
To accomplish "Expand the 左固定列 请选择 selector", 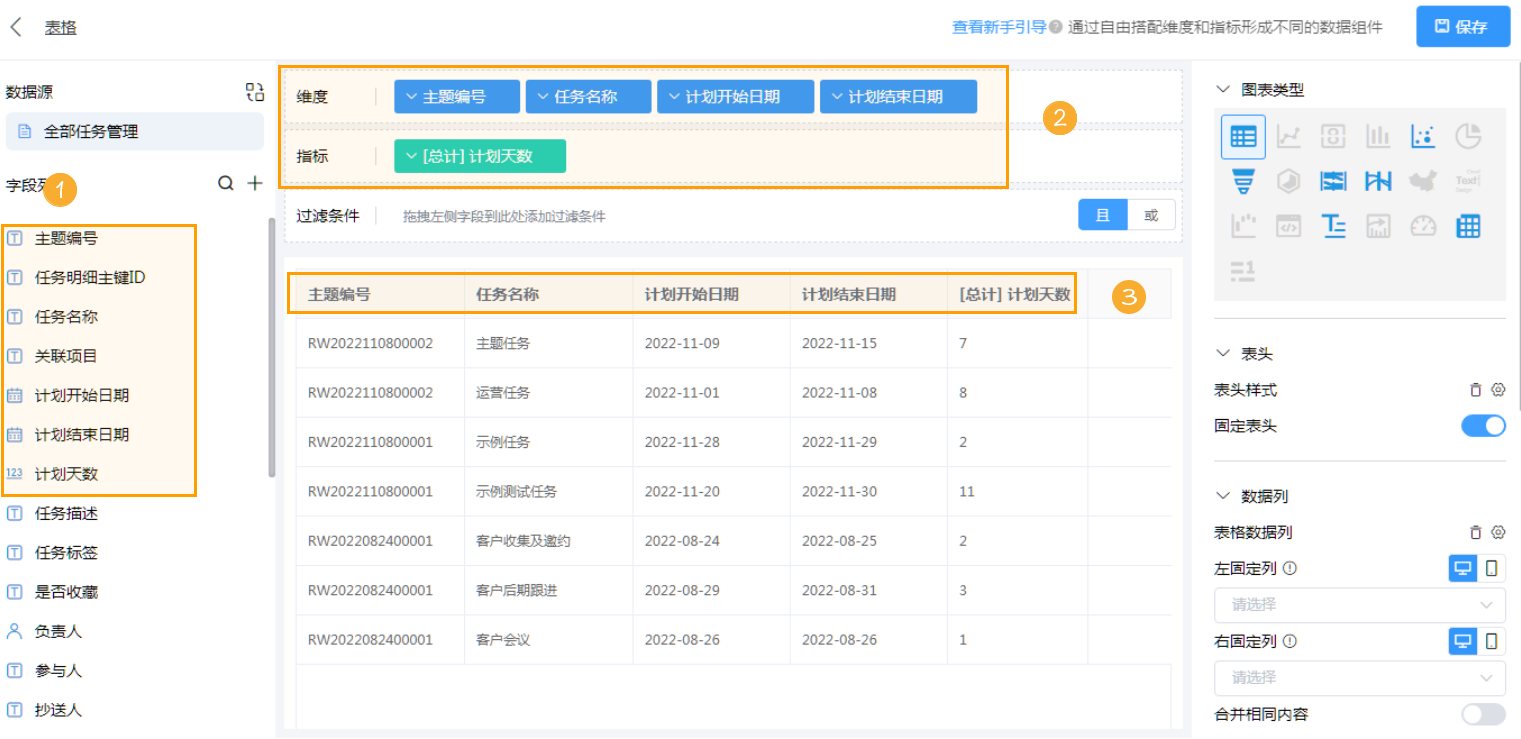I will pyautogui.click(x=1359, y=605).
